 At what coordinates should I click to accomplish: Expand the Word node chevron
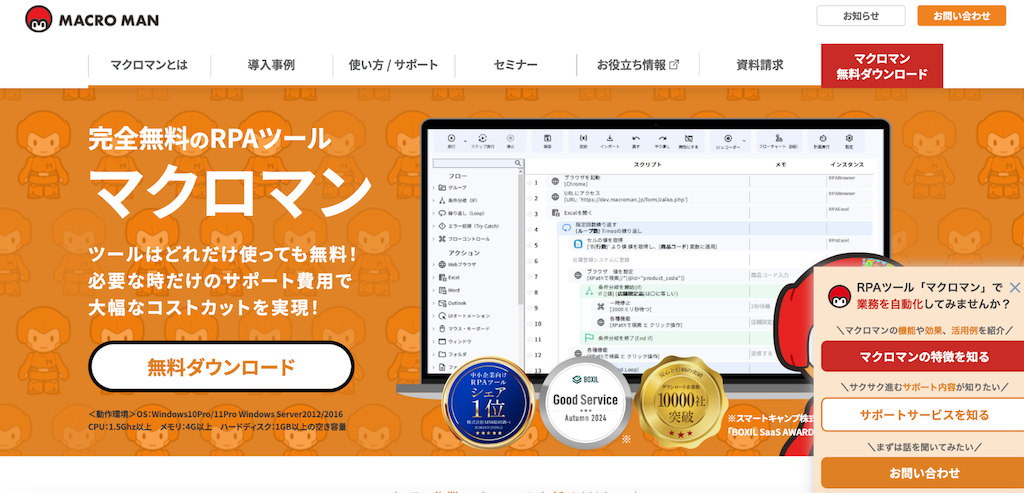pyautogui.click(x=434, y=290)
